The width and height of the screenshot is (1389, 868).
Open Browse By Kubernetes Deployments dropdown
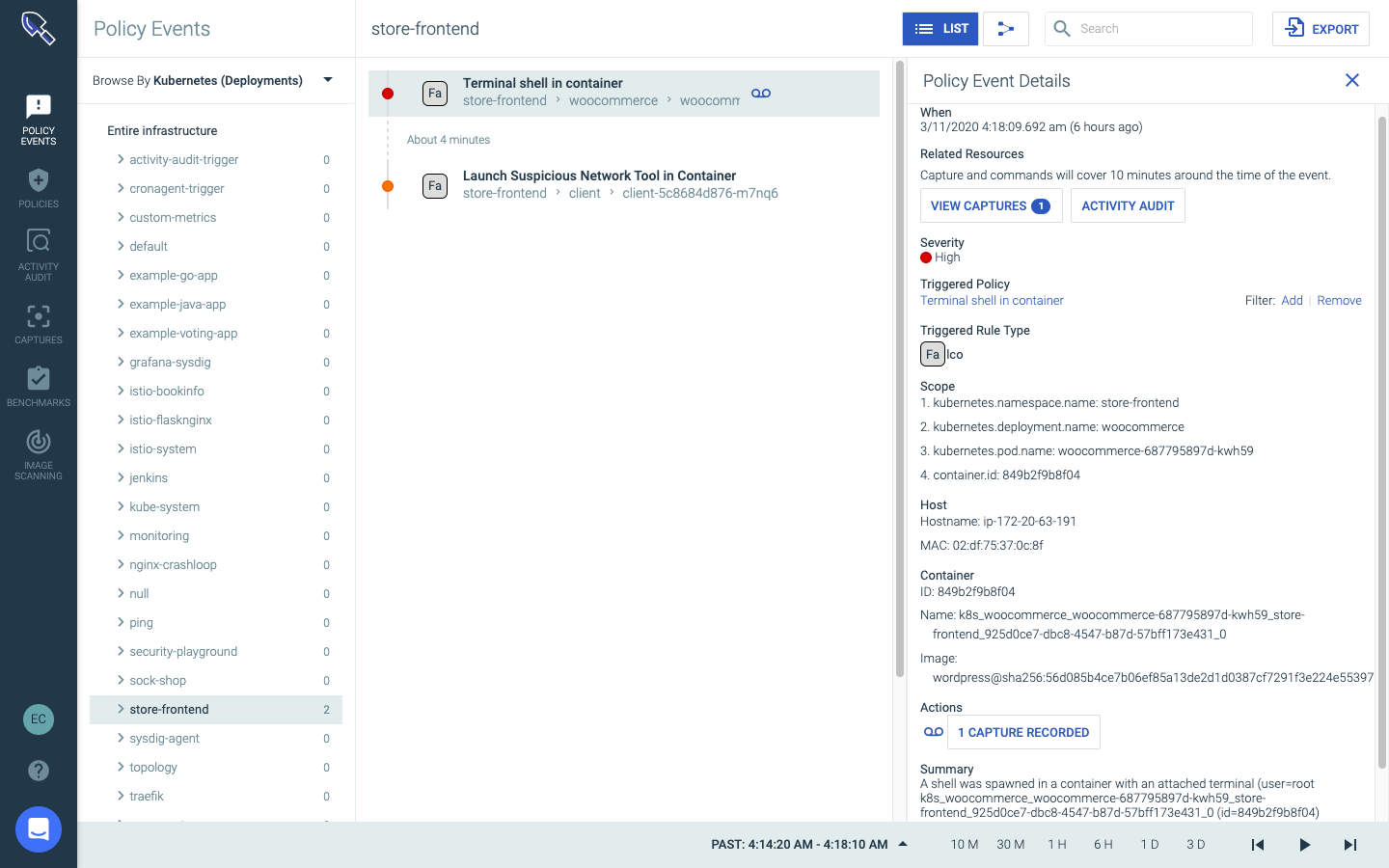coord(212,80)
